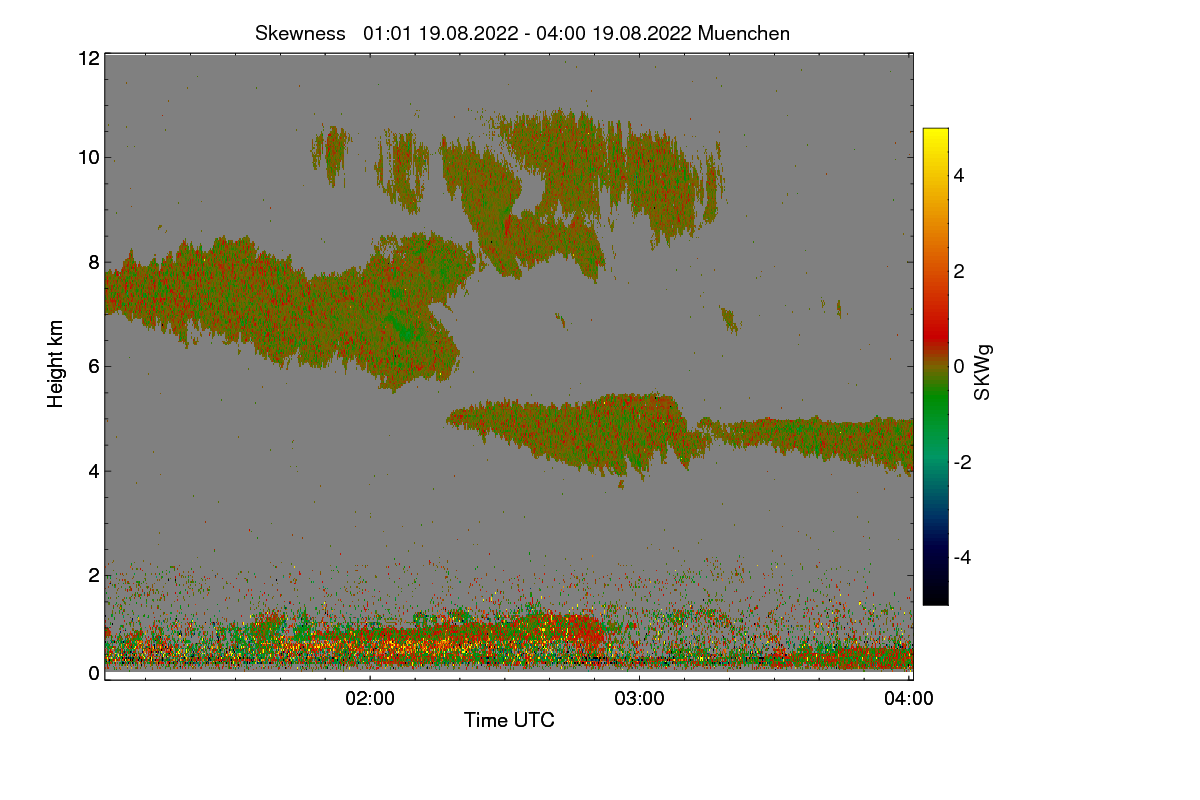This screenshot has width=1200, height=800.
Task: Click the 'SKWg' colorbar label
Action: (983, 373)
